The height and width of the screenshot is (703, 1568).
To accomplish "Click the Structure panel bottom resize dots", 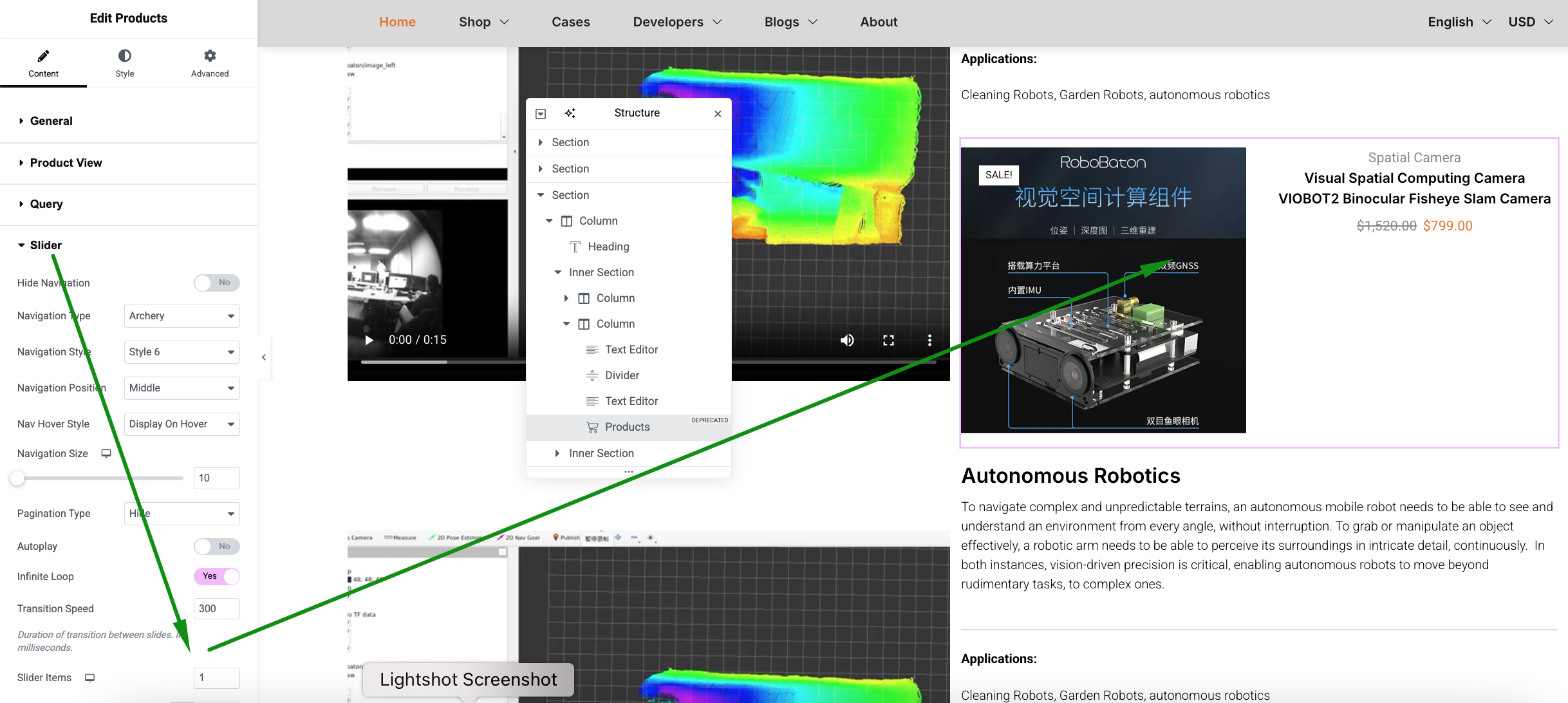I will click(x=629, y=472).
